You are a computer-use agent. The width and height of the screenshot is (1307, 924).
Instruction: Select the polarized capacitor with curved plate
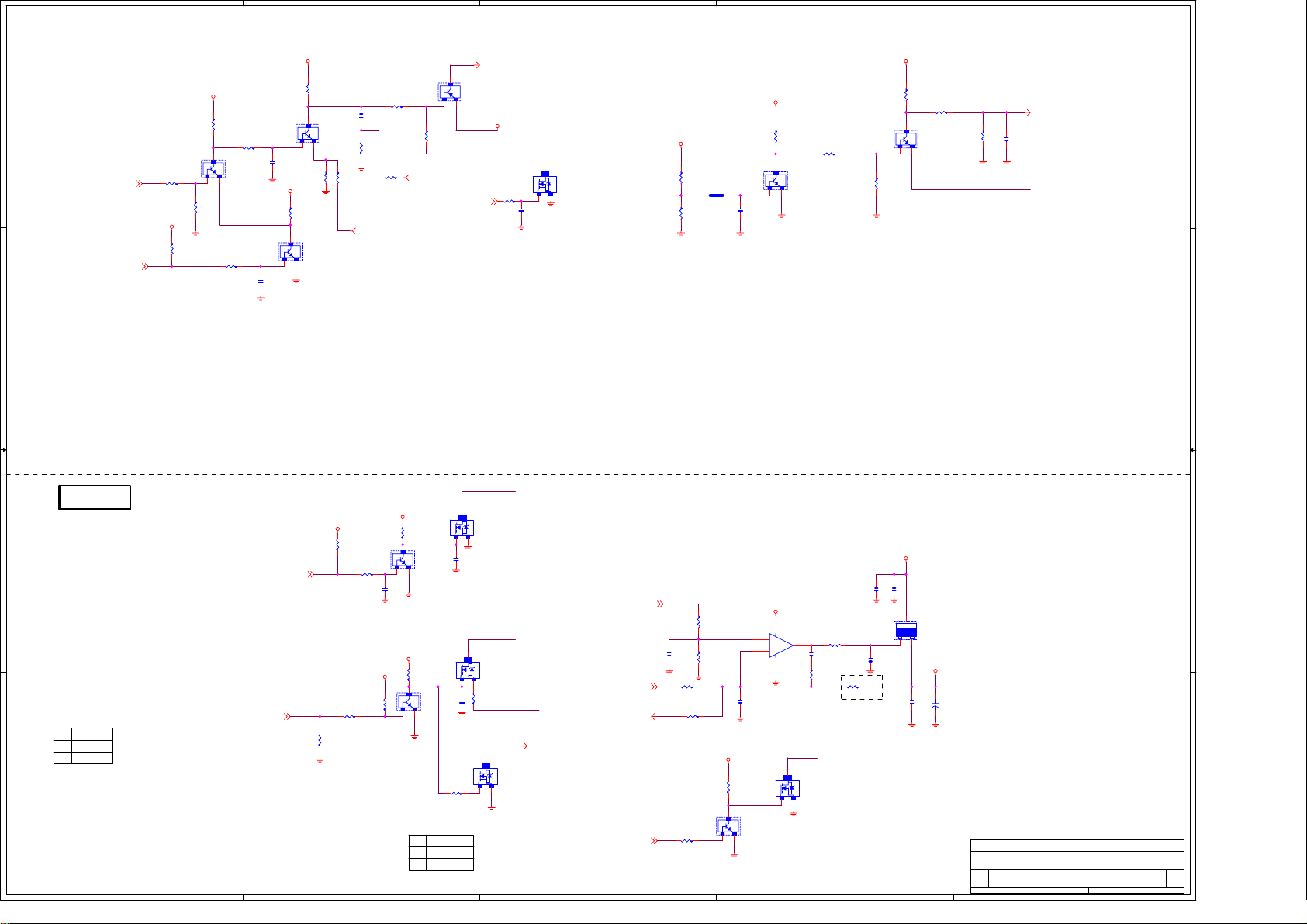pos(935,704)
